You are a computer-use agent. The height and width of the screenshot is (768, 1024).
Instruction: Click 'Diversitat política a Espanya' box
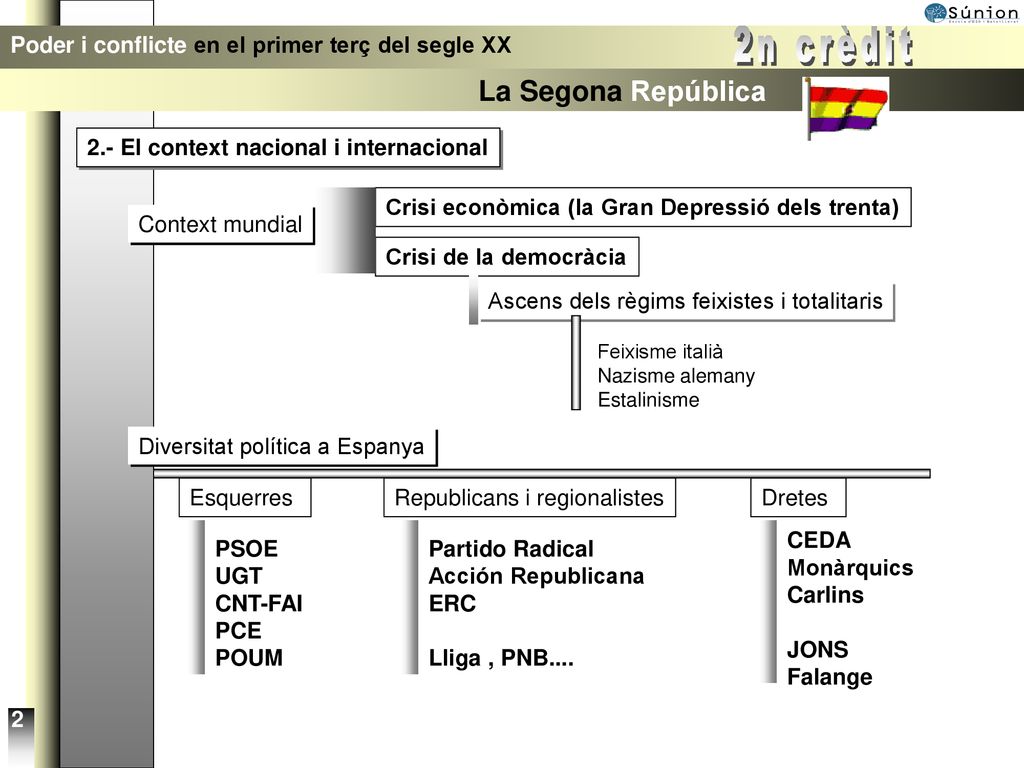pyautogui.click(x=282, y=447)
